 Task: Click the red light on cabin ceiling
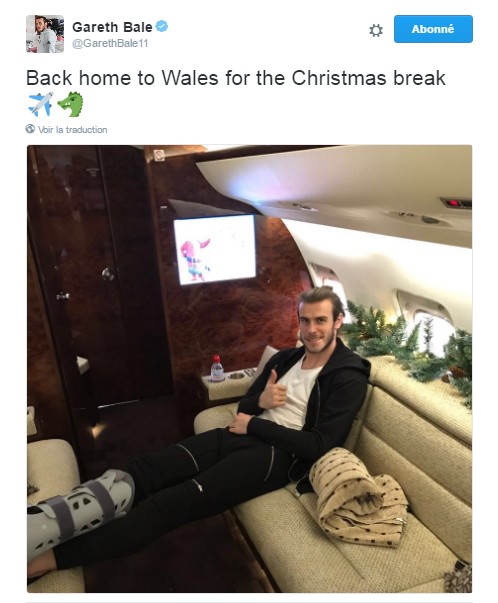pos(455,202)
